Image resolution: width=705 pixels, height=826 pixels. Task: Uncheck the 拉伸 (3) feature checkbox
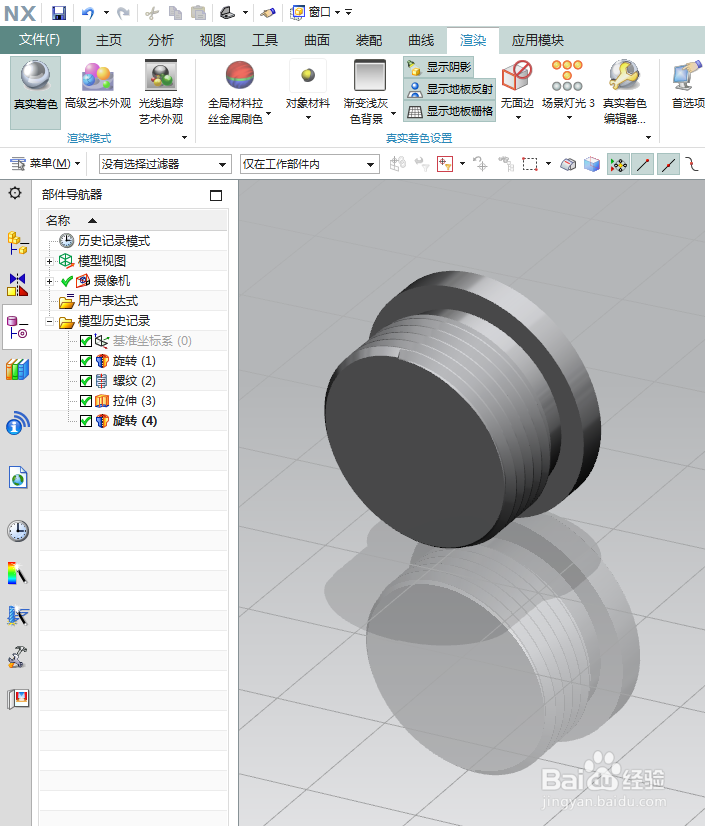[86, 401]
